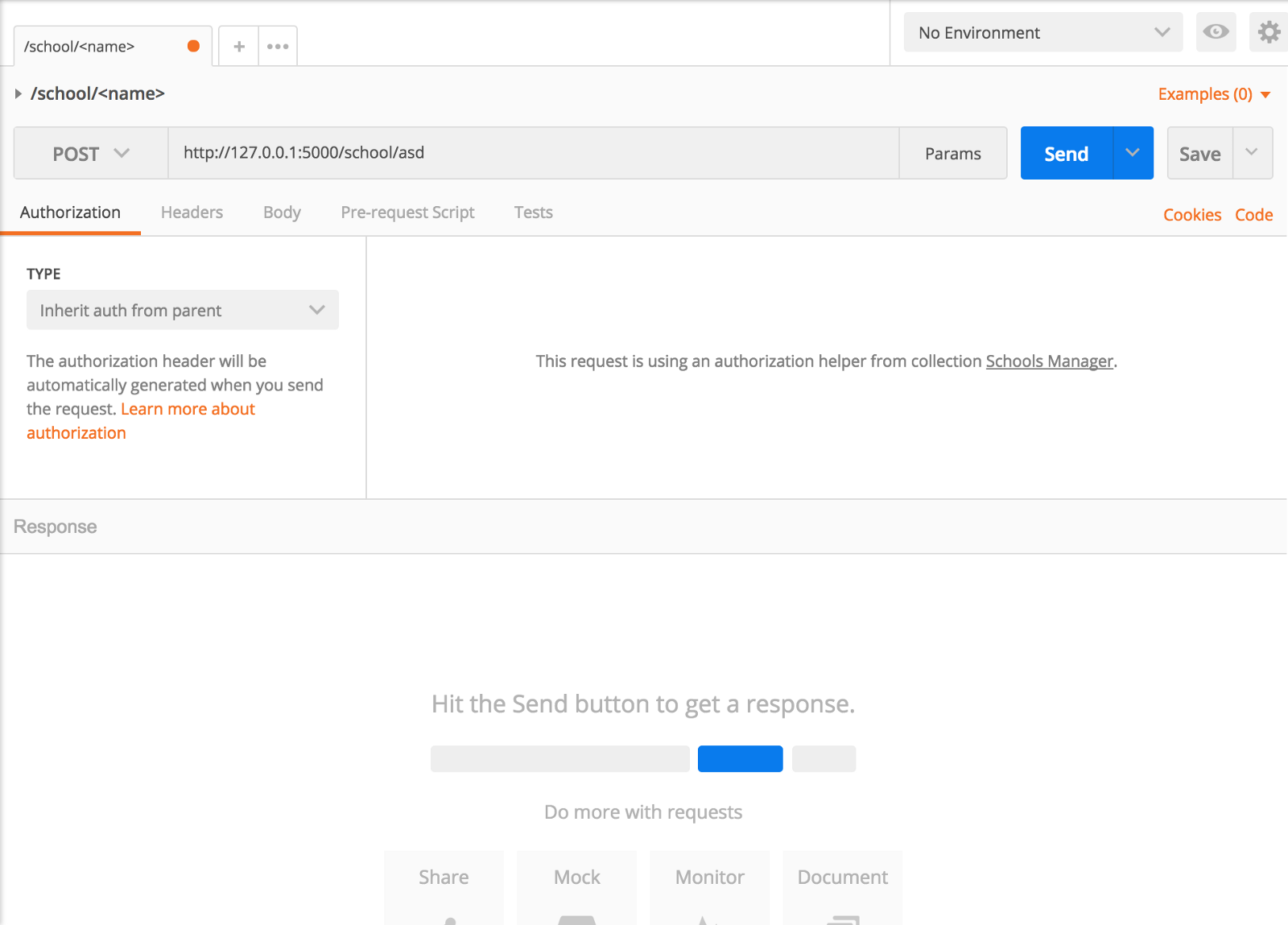Switch to the Body tab
The height and width of the screenshot is (925, 1288).
coord(282,213)
